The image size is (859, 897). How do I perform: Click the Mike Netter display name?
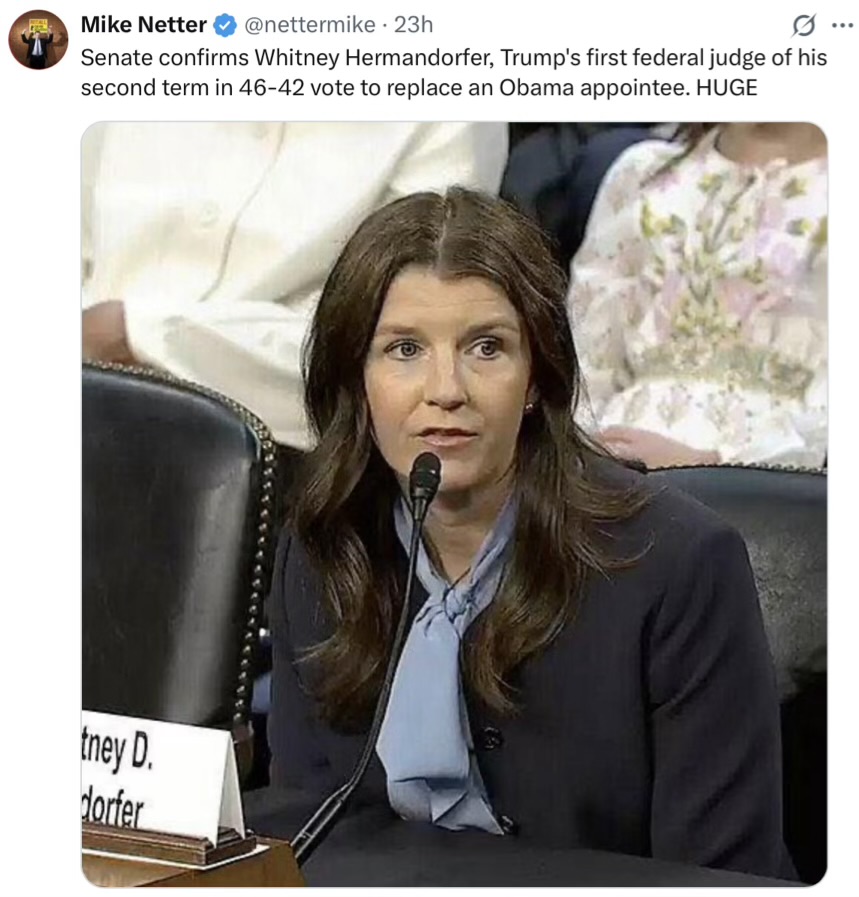(x=144, y=25)
